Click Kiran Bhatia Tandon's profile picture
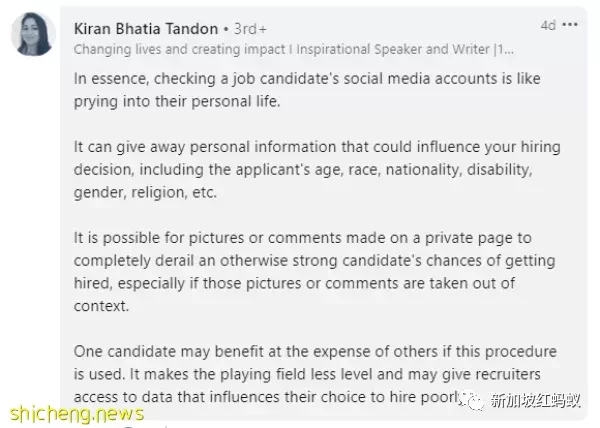 [x=33, y=34]
